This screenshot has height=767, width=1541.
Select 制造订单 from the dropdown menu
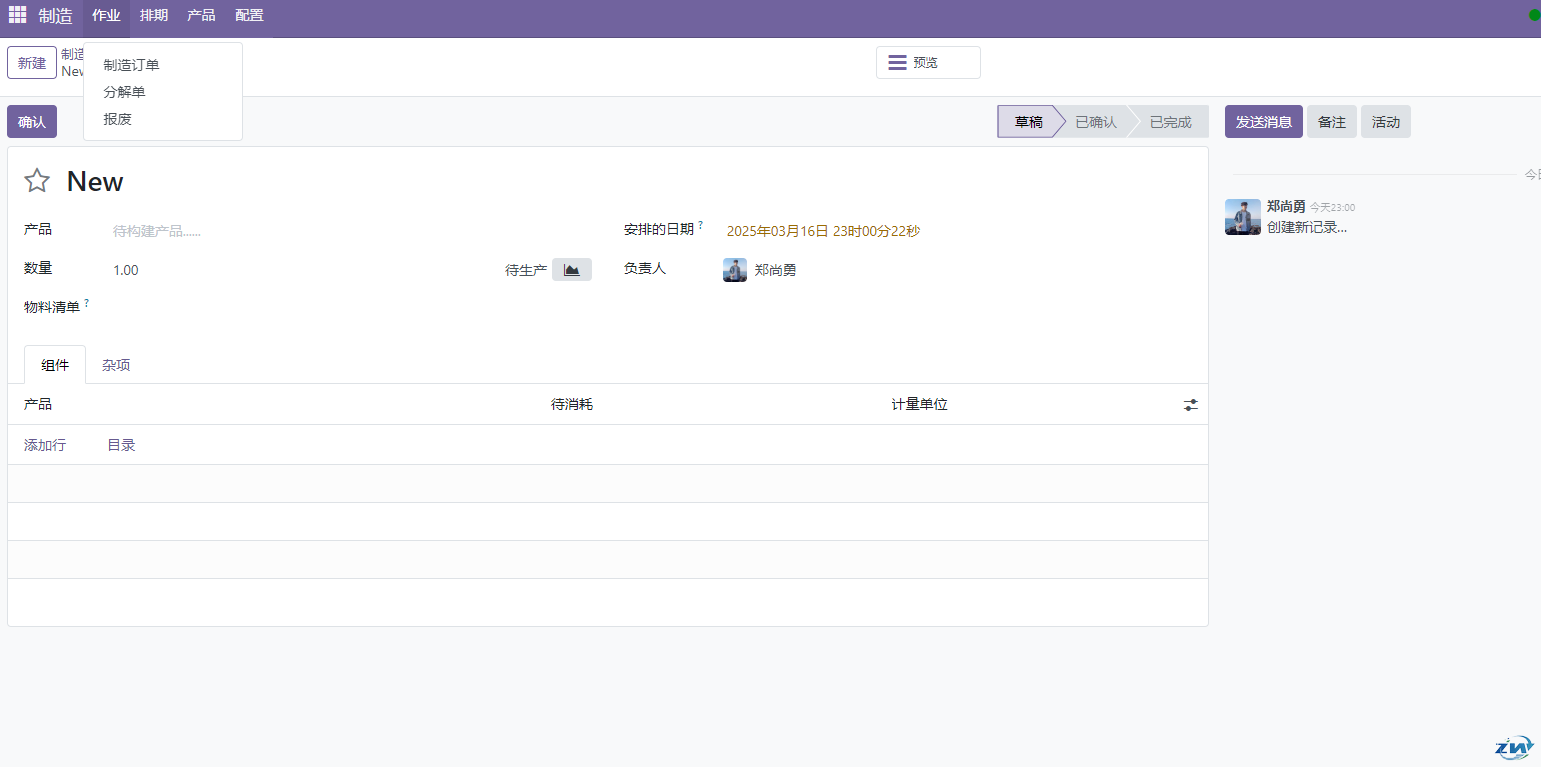[x=131, y=65]
